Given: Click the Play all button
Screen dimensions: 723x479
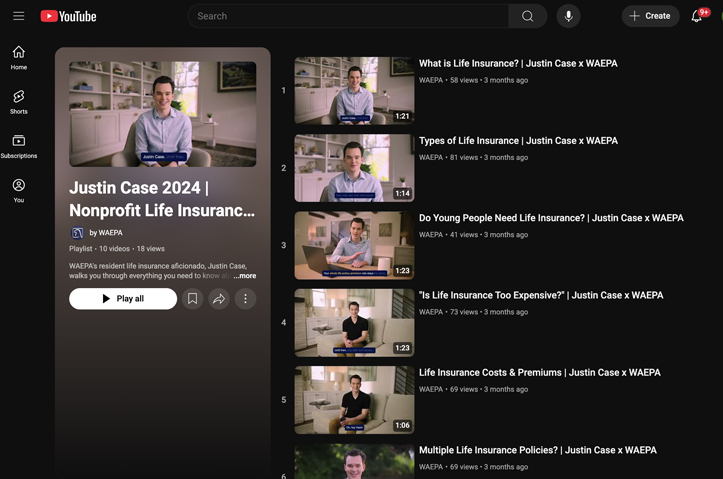Looking at the screenshot, I should click(123, 299).
